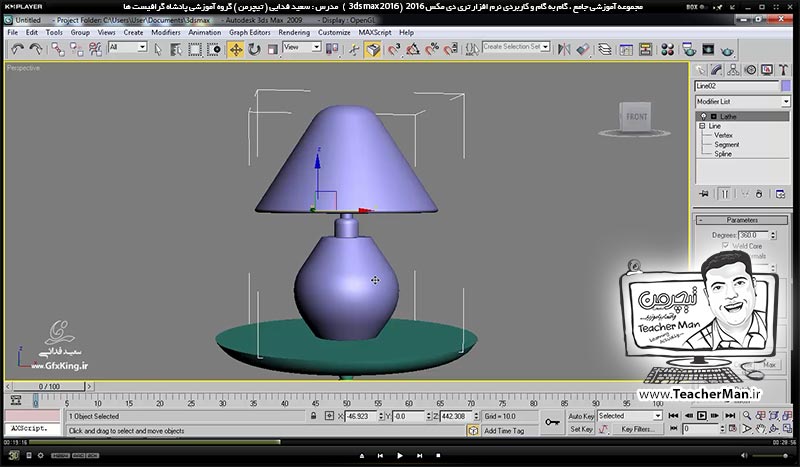Image resolution: width=800 pixels, height=467 pixels.
Task: Toggle Absolute/Offset transform type-in mode
Action: pos(330,416)
